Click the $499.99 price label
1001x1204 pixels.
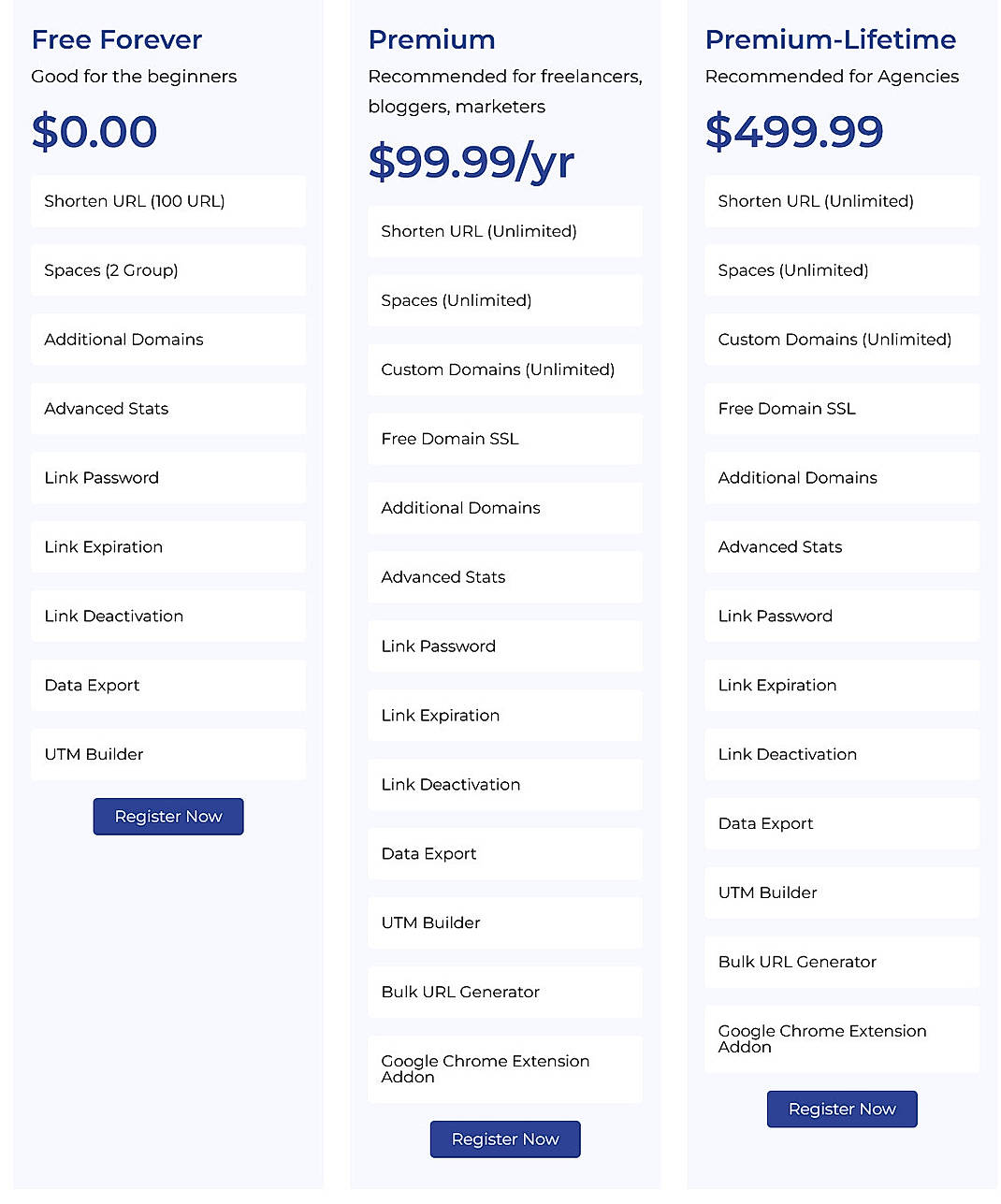point(794,132)
